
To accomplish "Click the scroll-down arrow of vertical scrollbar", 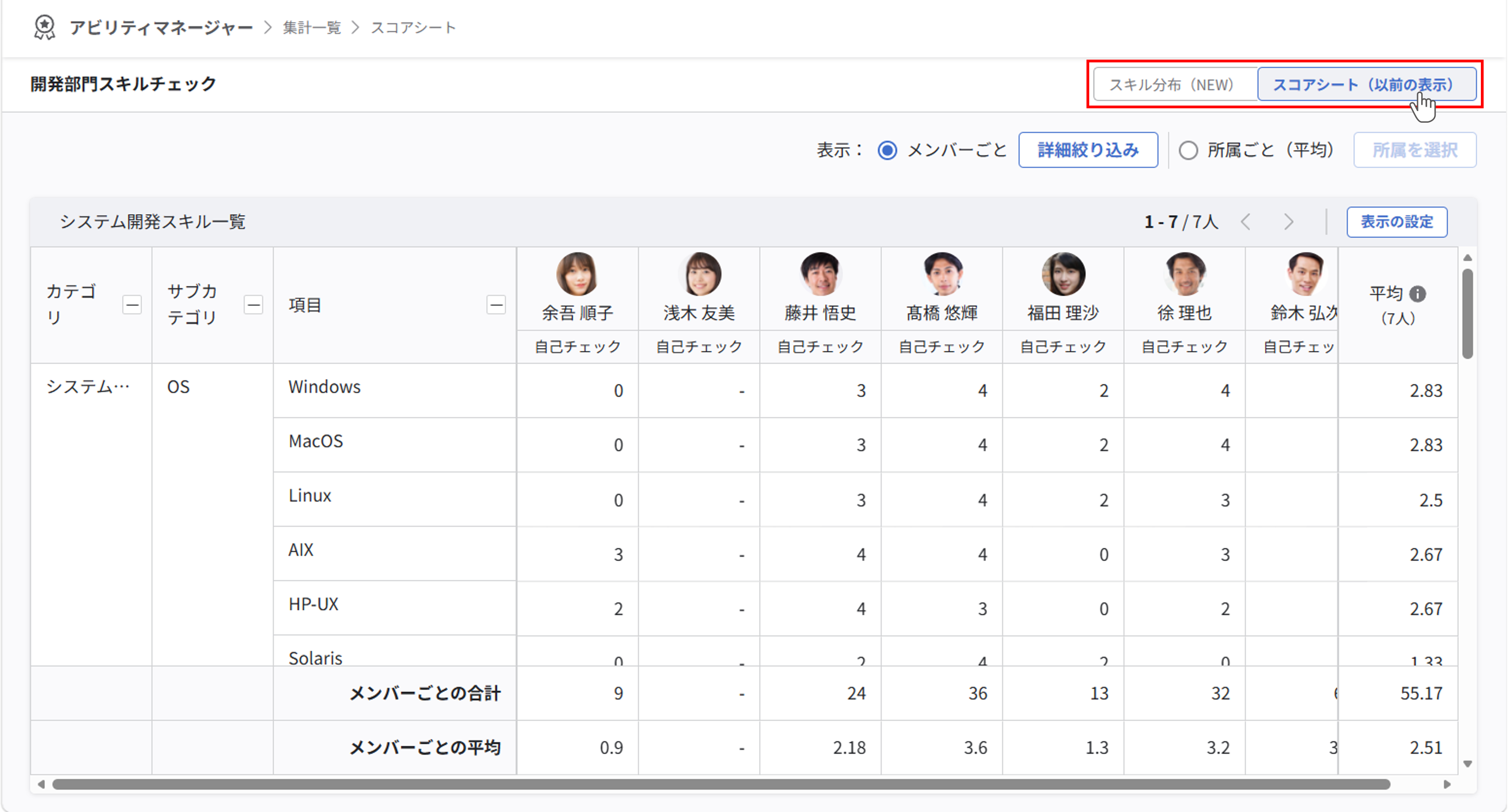I will 1468,764.
